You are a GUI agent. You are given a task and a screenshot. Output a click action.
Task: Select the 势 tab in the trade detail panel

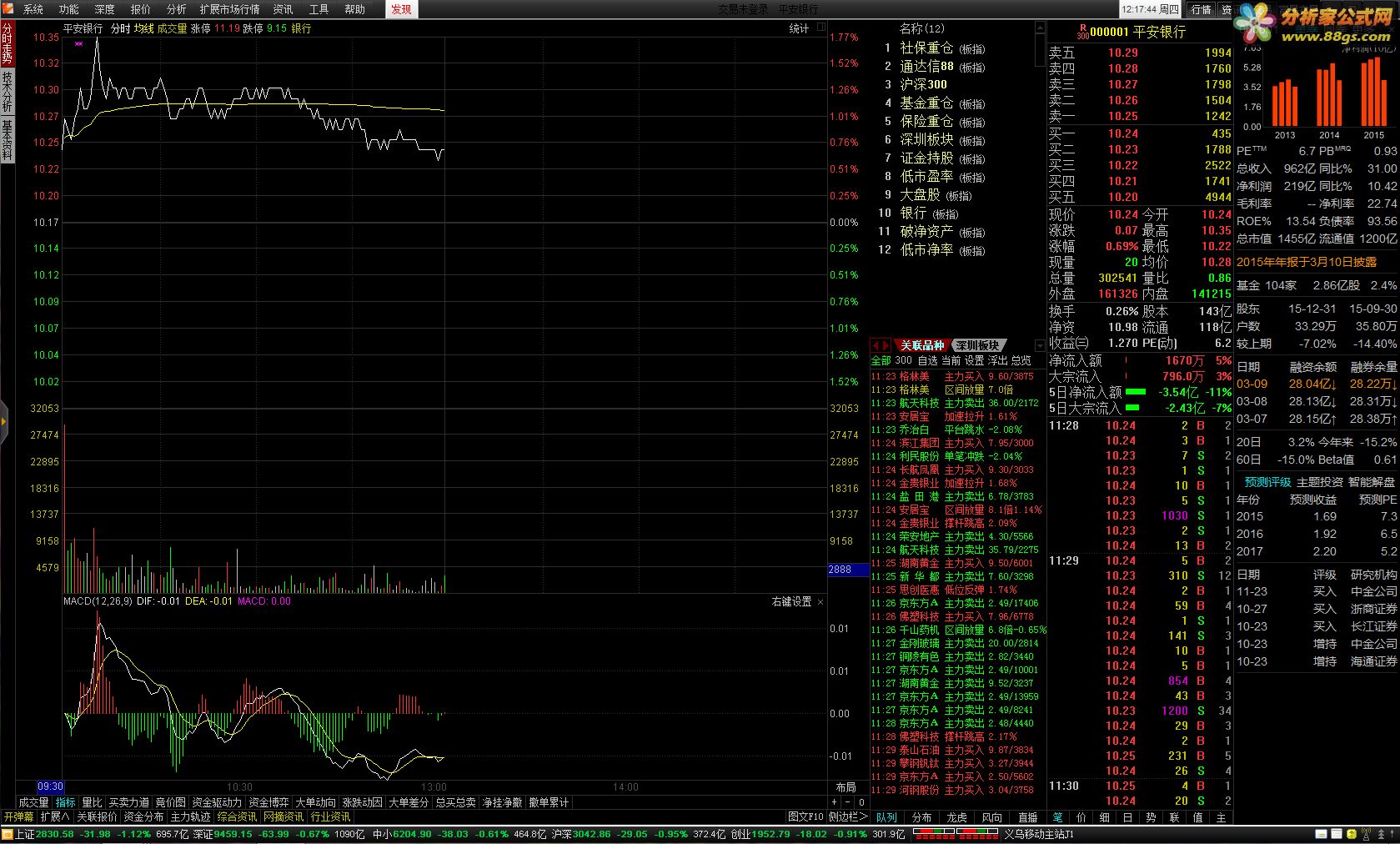(1151, 818)
